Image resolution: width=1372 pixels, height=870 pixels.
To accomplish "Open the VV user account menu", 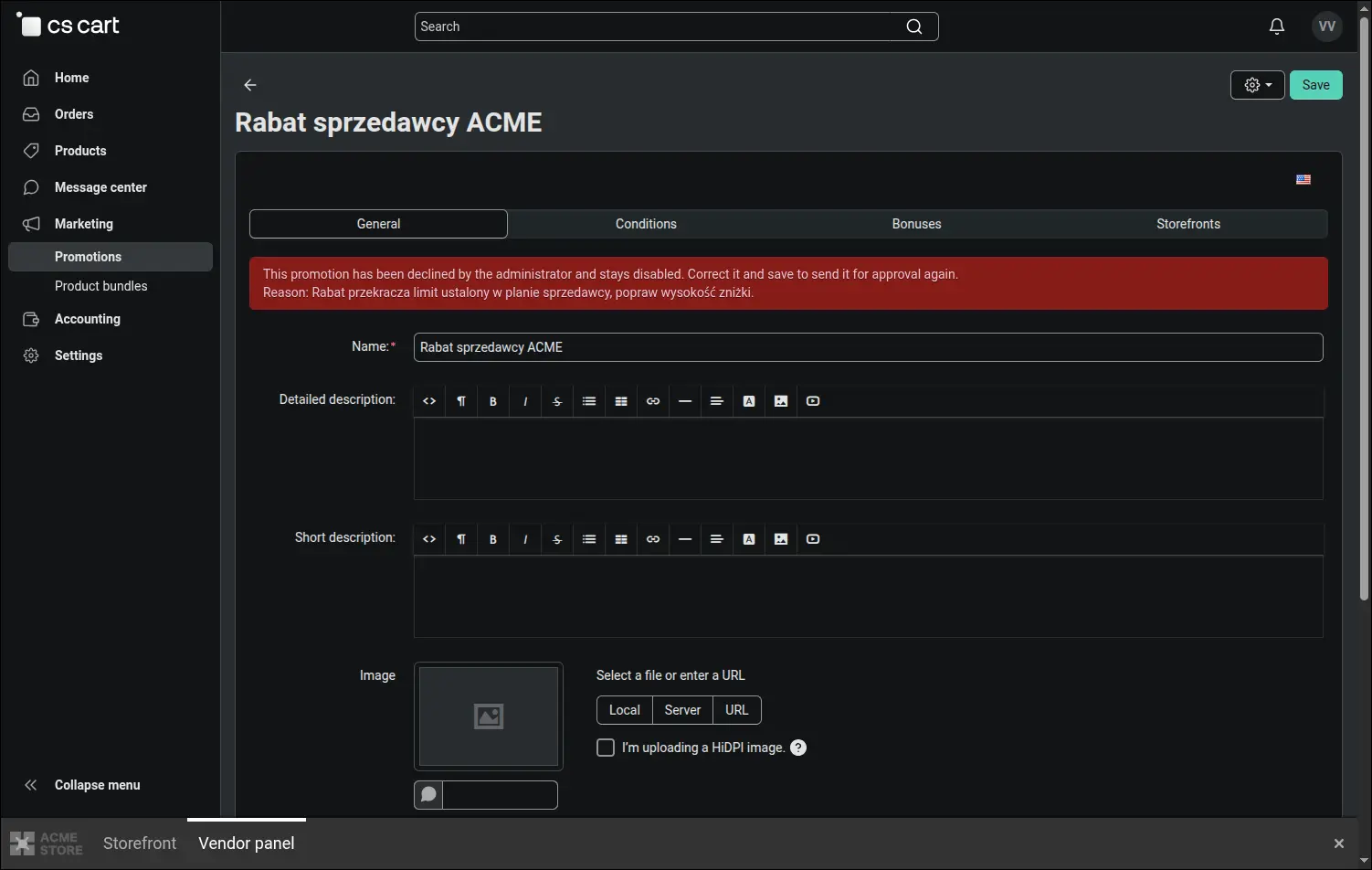I will [1327, 27].
